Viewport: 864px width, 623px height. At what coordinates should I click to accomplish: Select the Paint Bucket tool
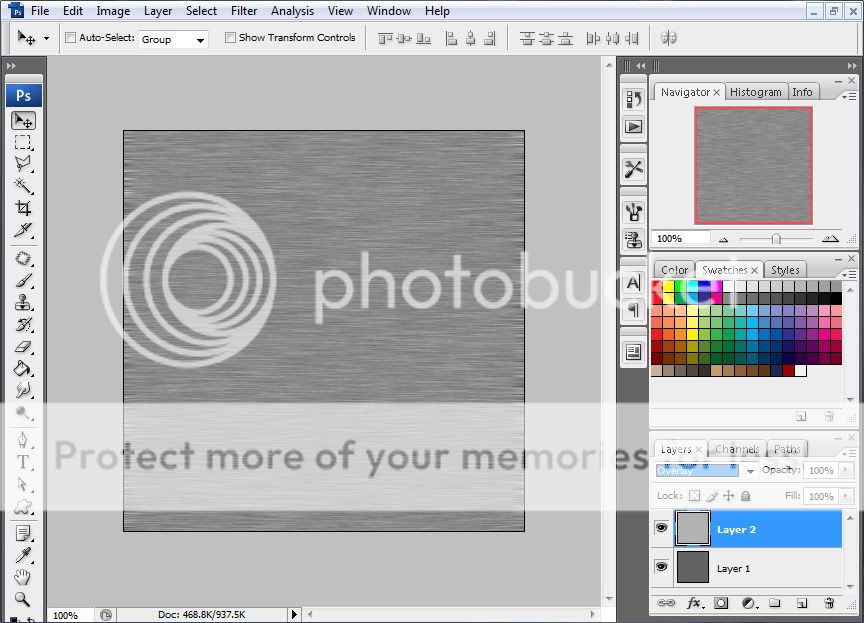pyautogui.click(x=23, y=369)
